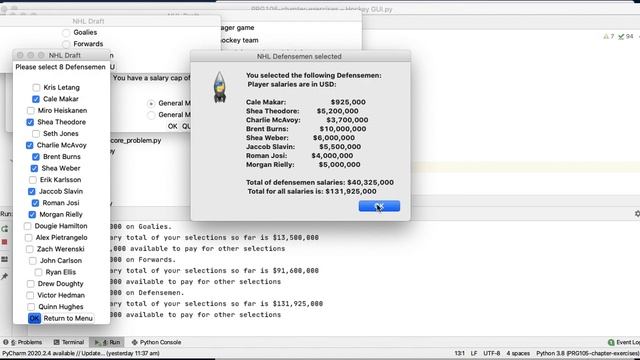Click OK in NHL Defensemen selected dialog

[x=379, y=206]
